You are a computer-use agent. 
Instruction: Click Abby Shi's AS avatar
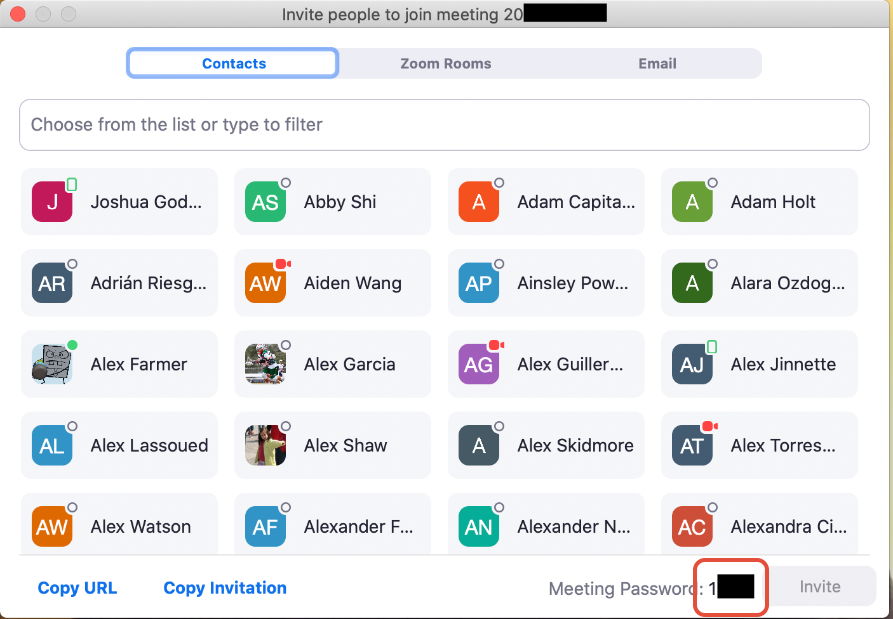(265, 202)
